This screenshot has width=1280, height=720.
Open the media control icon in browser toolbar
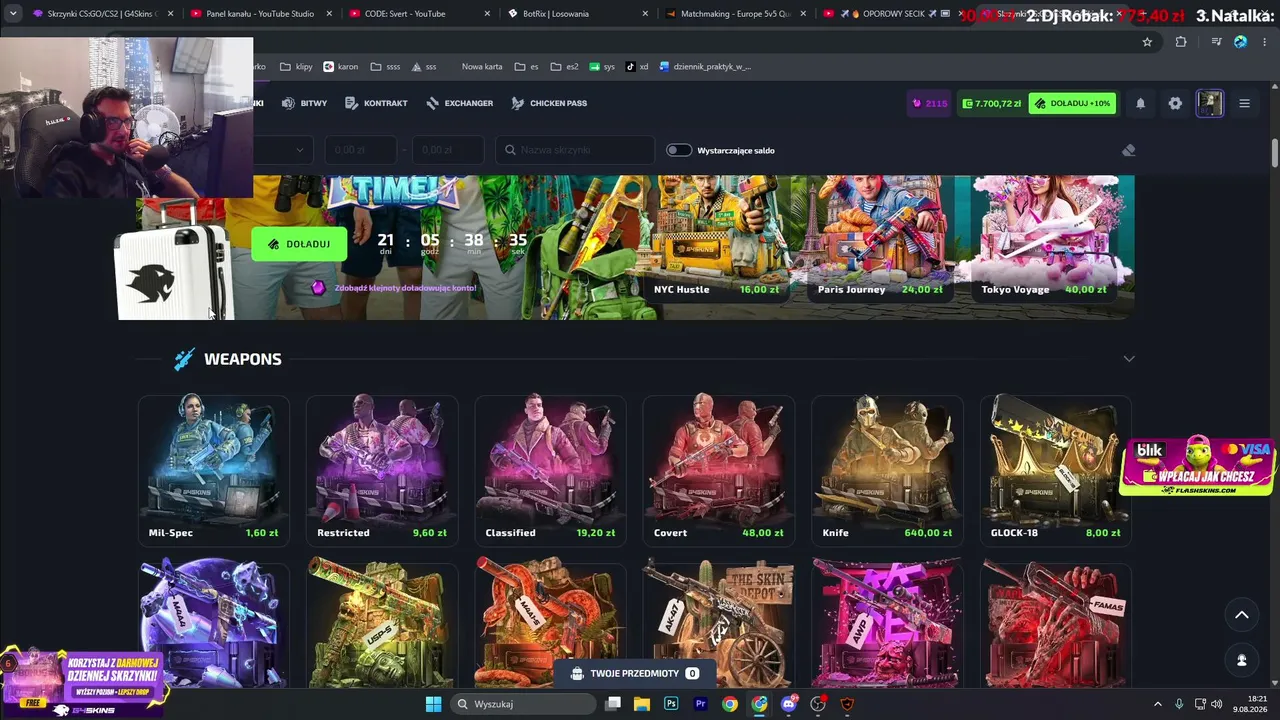pyautogui.click(x=1216, y=42)
